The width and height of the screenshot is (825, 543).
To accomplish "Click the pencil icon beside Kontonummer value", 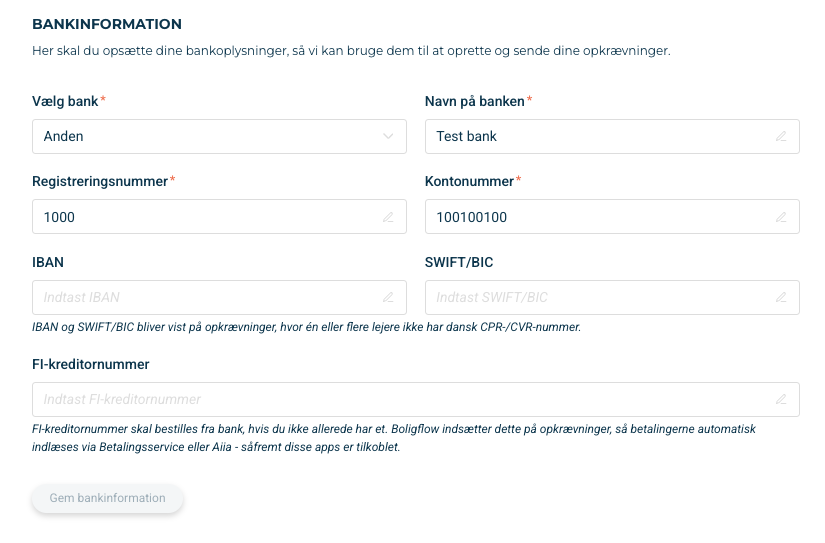I will click(781, 217).
